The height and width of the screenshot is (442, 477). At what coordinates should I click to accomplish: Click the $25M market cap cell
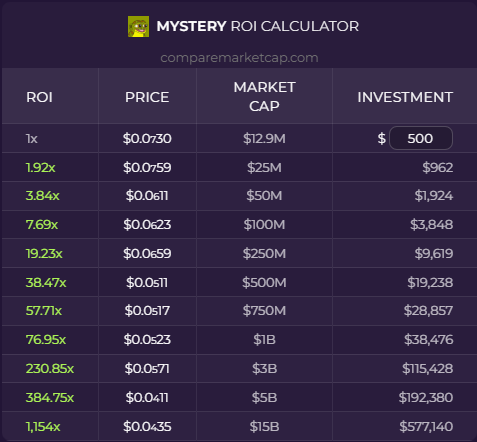coord(264,167)
